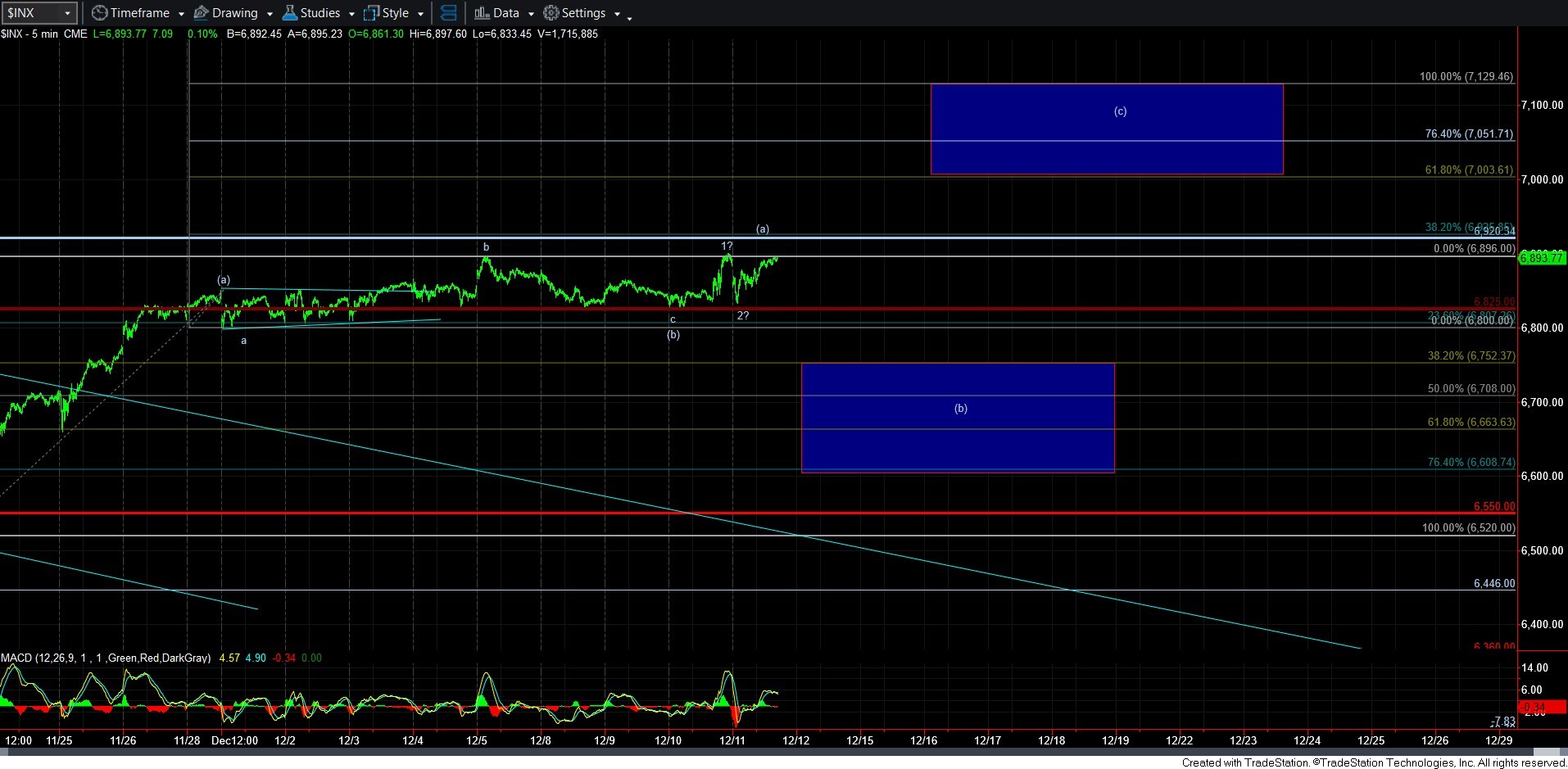Click the Studies flask icon
Screen dimensions: 1568x769
pyautogui.click(x=289, y=13)
